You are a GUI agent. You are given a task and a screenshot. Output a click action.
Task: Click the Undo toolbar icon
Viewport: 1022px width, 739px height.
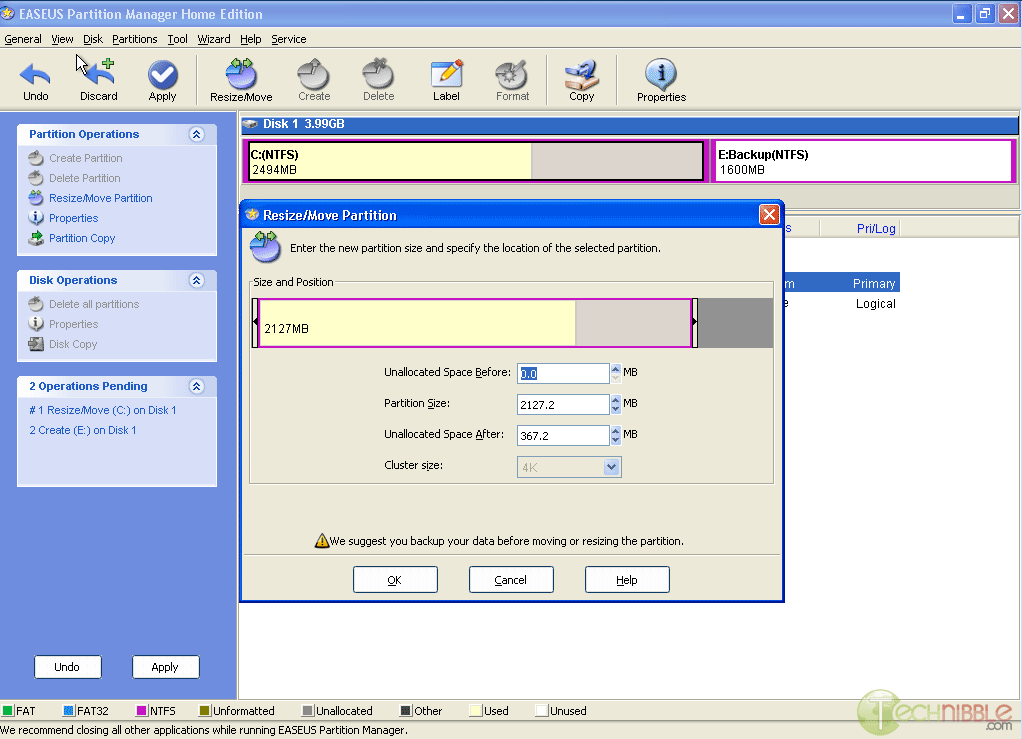tap(35, 80)
